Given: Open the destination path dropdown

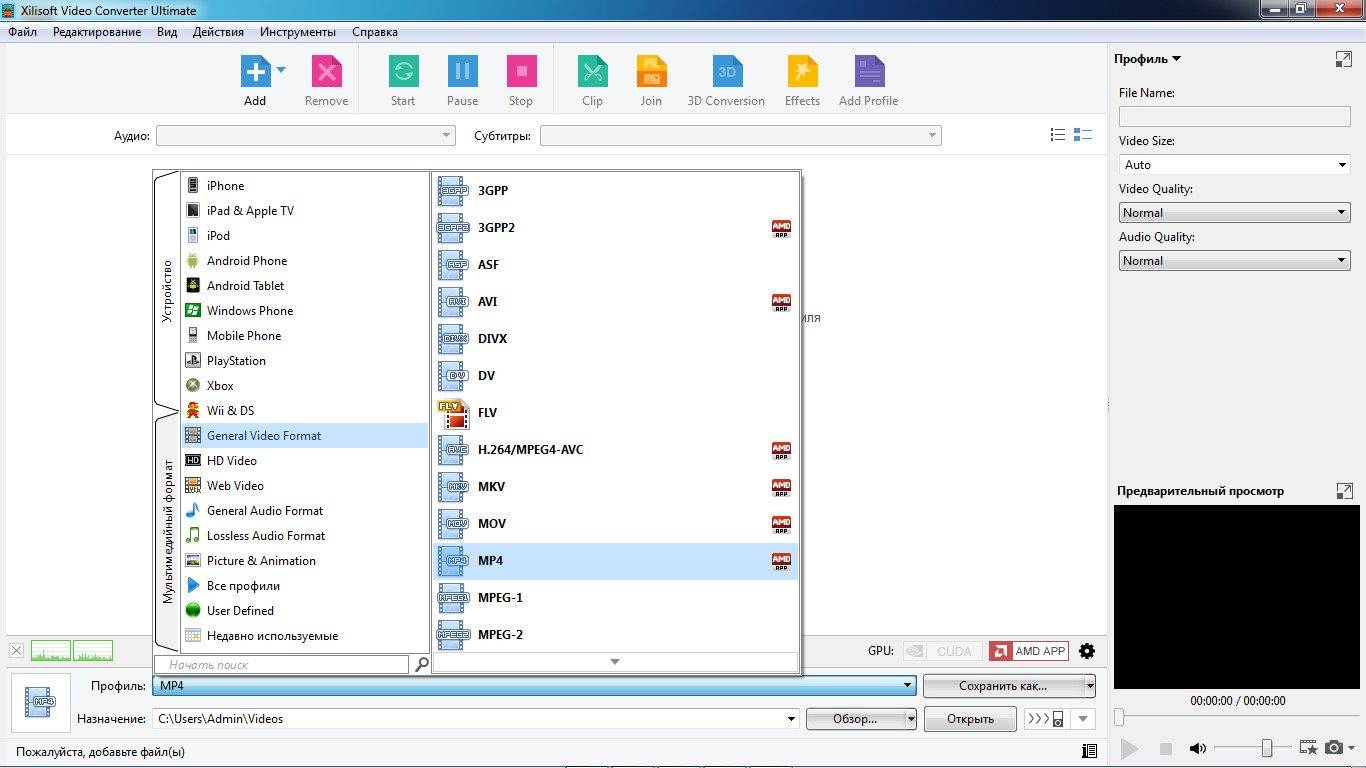Looking at the screenshot, I should tap(792, 719).
